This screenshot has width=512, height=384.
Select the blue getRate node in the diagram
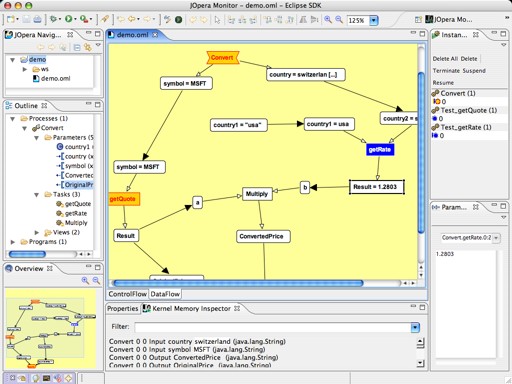click(x=380, y=150)
